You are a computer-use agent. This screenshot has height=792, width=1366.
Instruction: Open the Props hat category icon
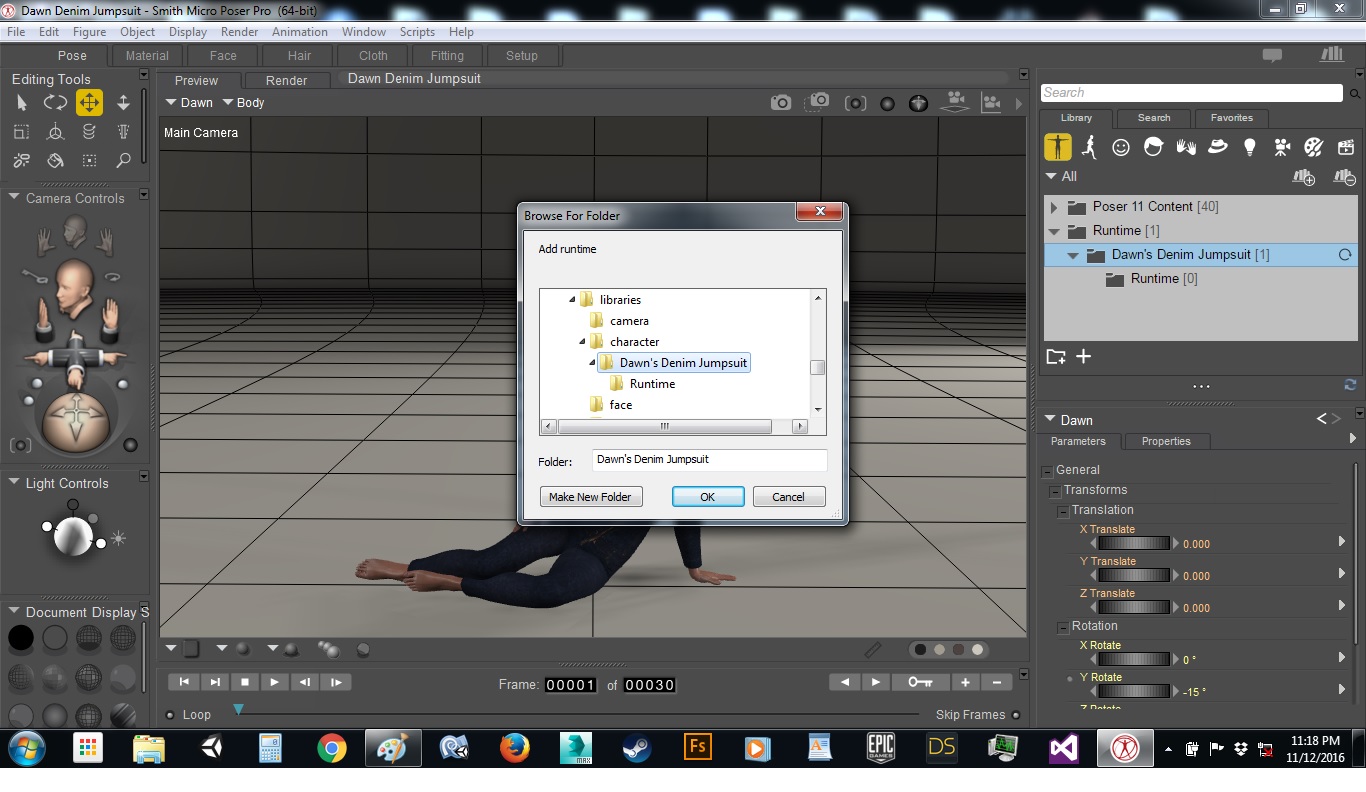pos(1217,147)
